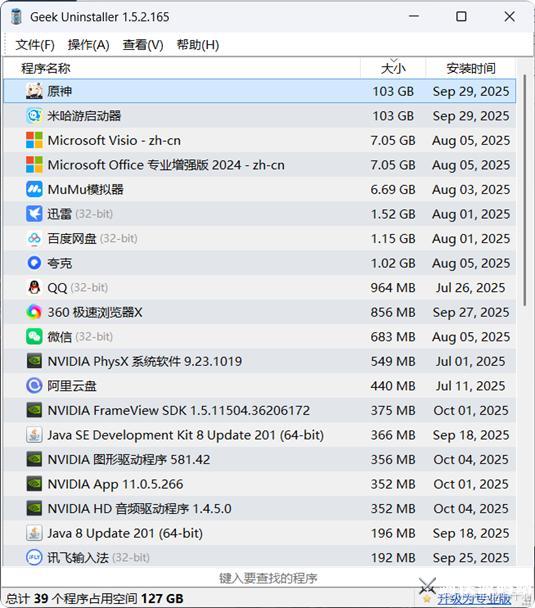Select the 原神 program name
The height and width of the screenshot is (608, 535).
[x=59, y=91]
